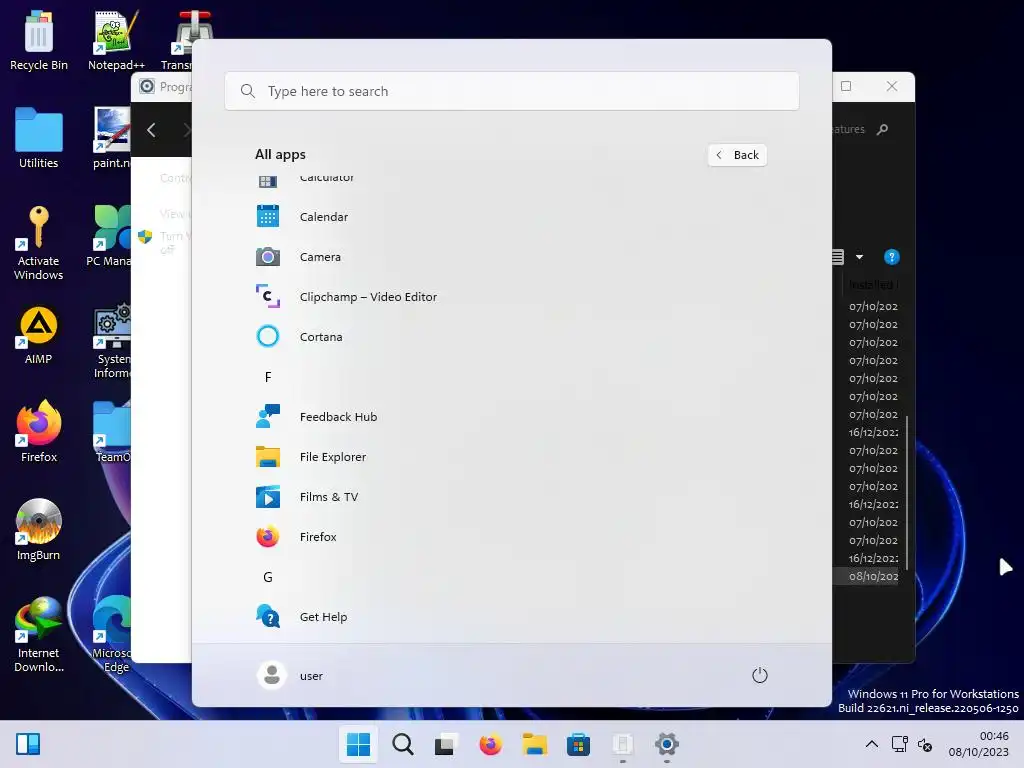Click search icon in Programs window
1024x768 pixels.
click(x=882, y=129)
